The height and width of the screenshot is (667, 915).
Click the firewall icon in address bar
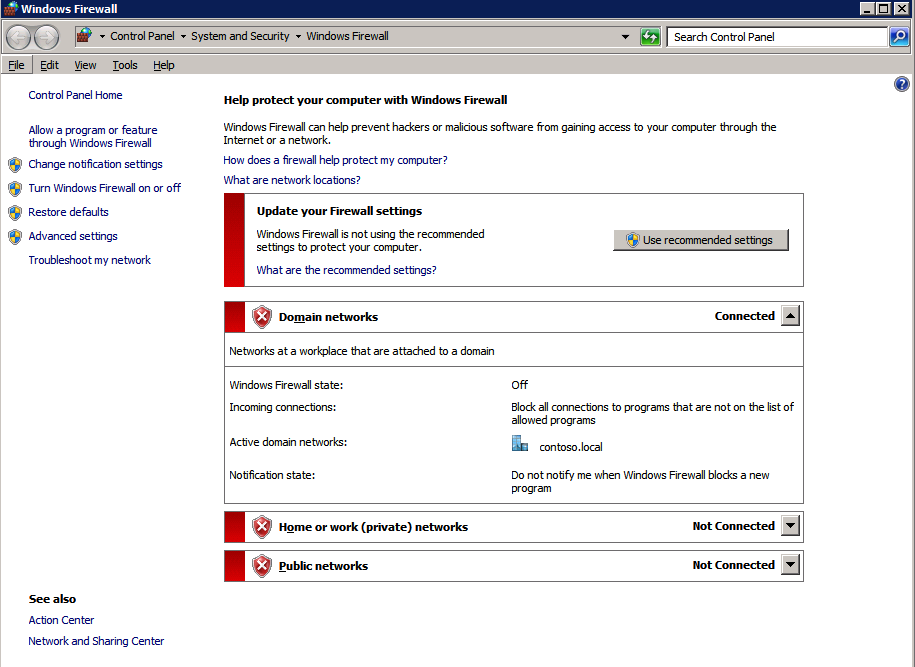coord(85,36)
